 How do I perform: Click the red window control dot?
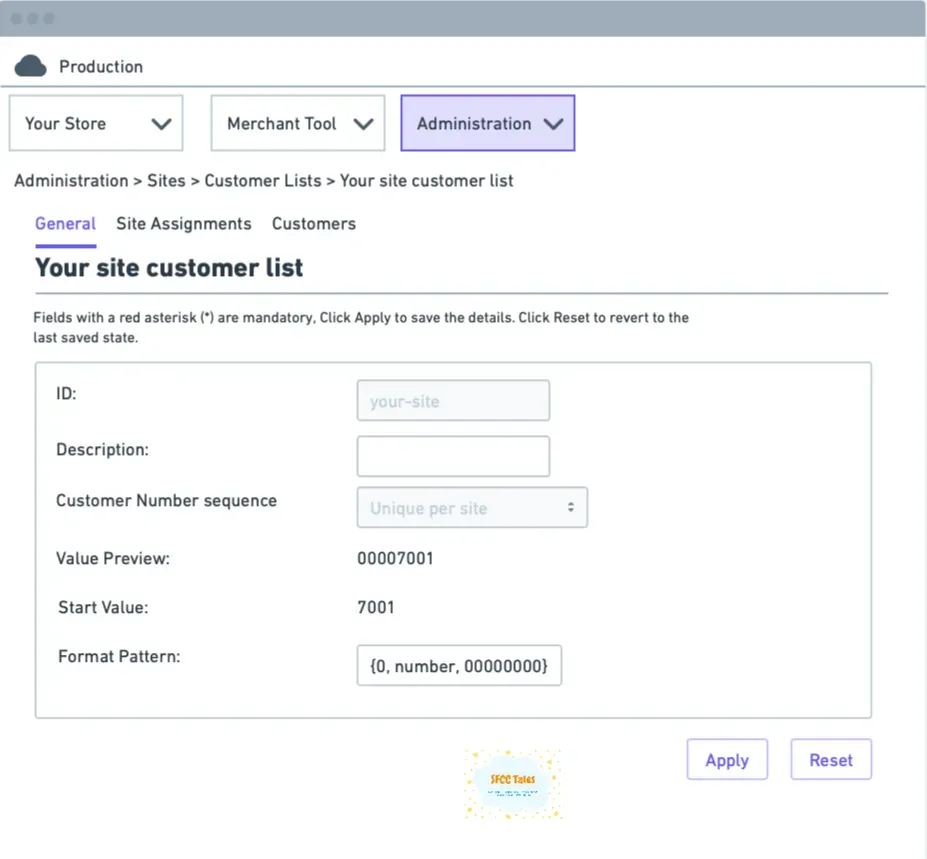pos(16,17)
